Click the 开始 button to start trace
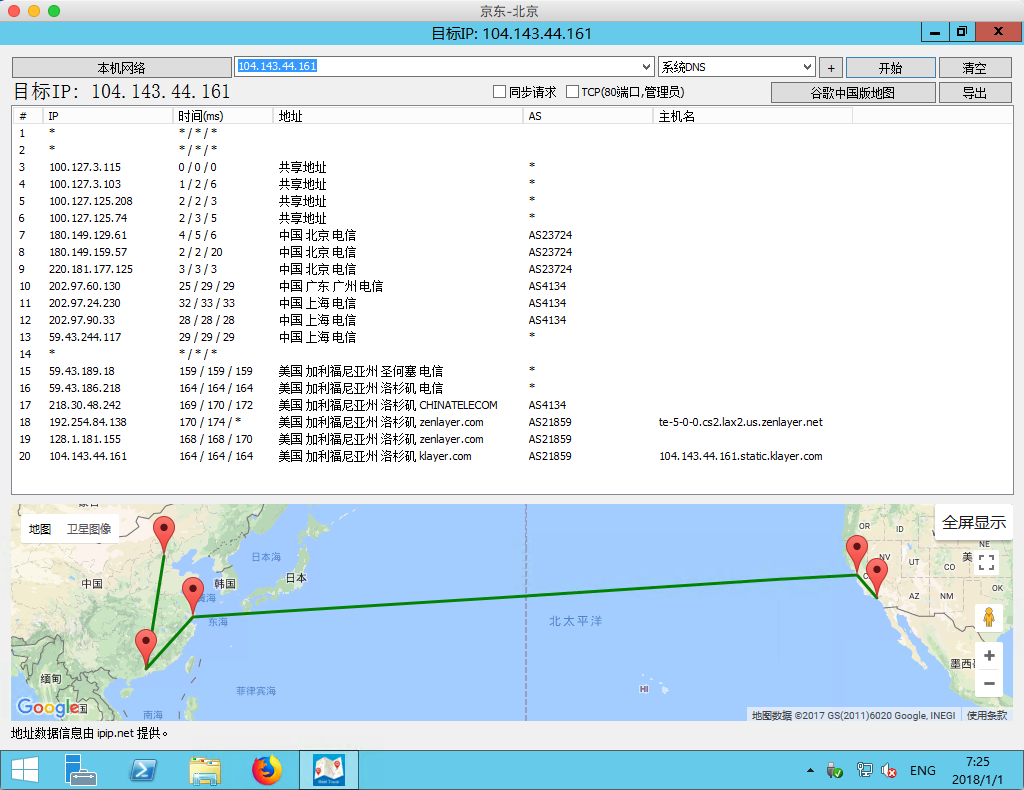This screenshot has height=790, width=1024. [x=890, y=68]
